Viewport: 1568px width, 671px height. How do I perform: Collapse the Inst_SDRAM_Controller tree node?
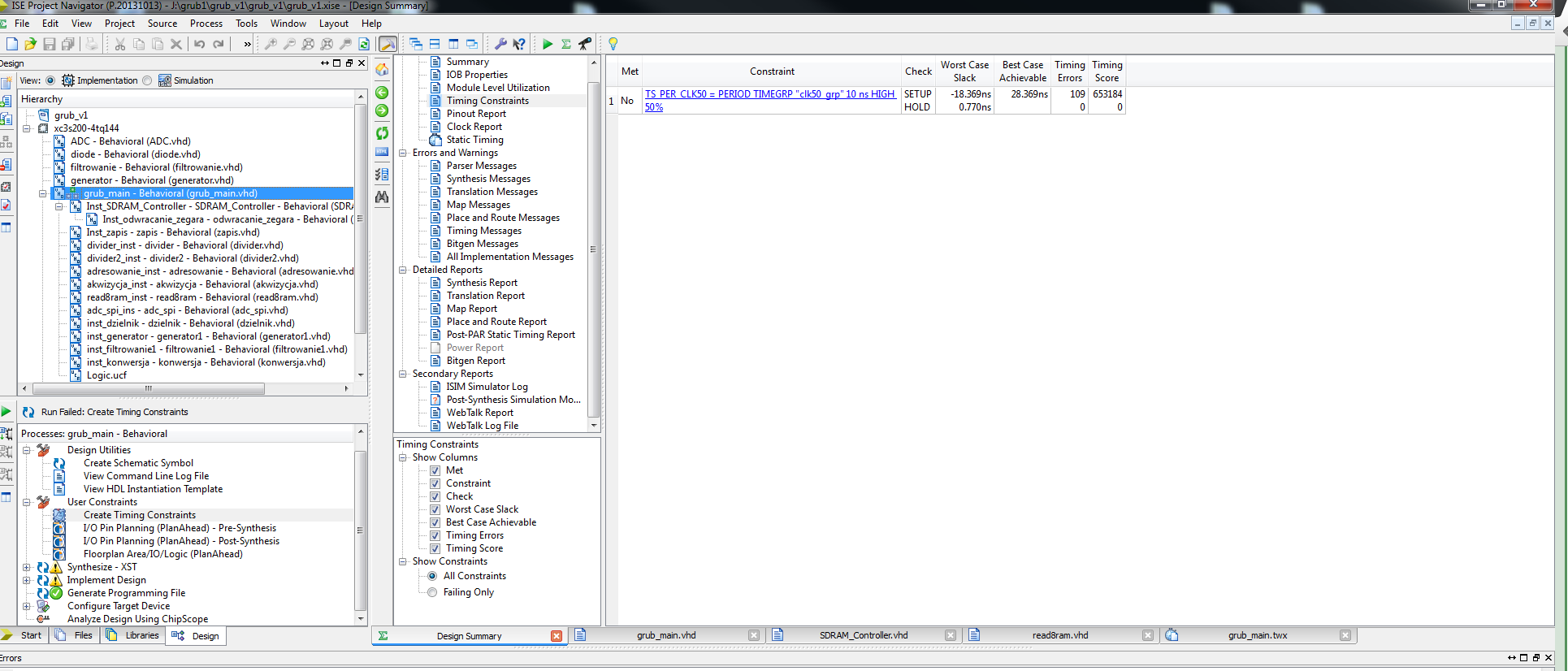click(59, 206)
